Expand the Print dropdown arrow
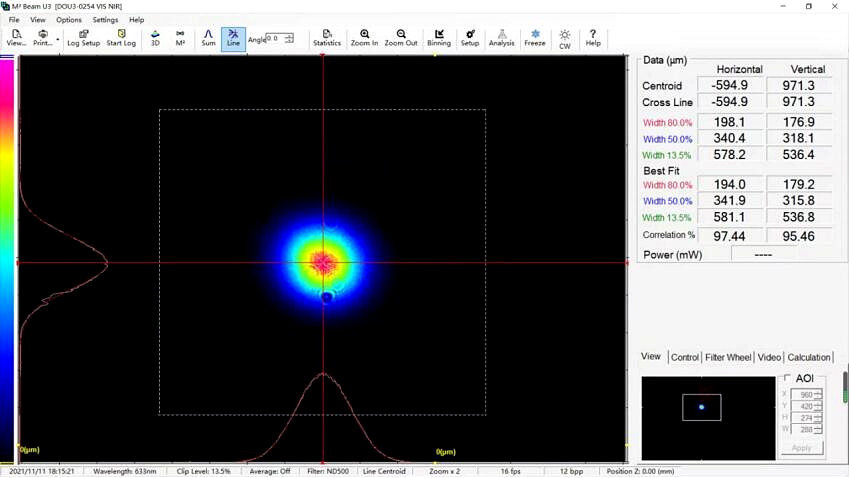This screenshot has height=478, width=849. pos(58,39)
